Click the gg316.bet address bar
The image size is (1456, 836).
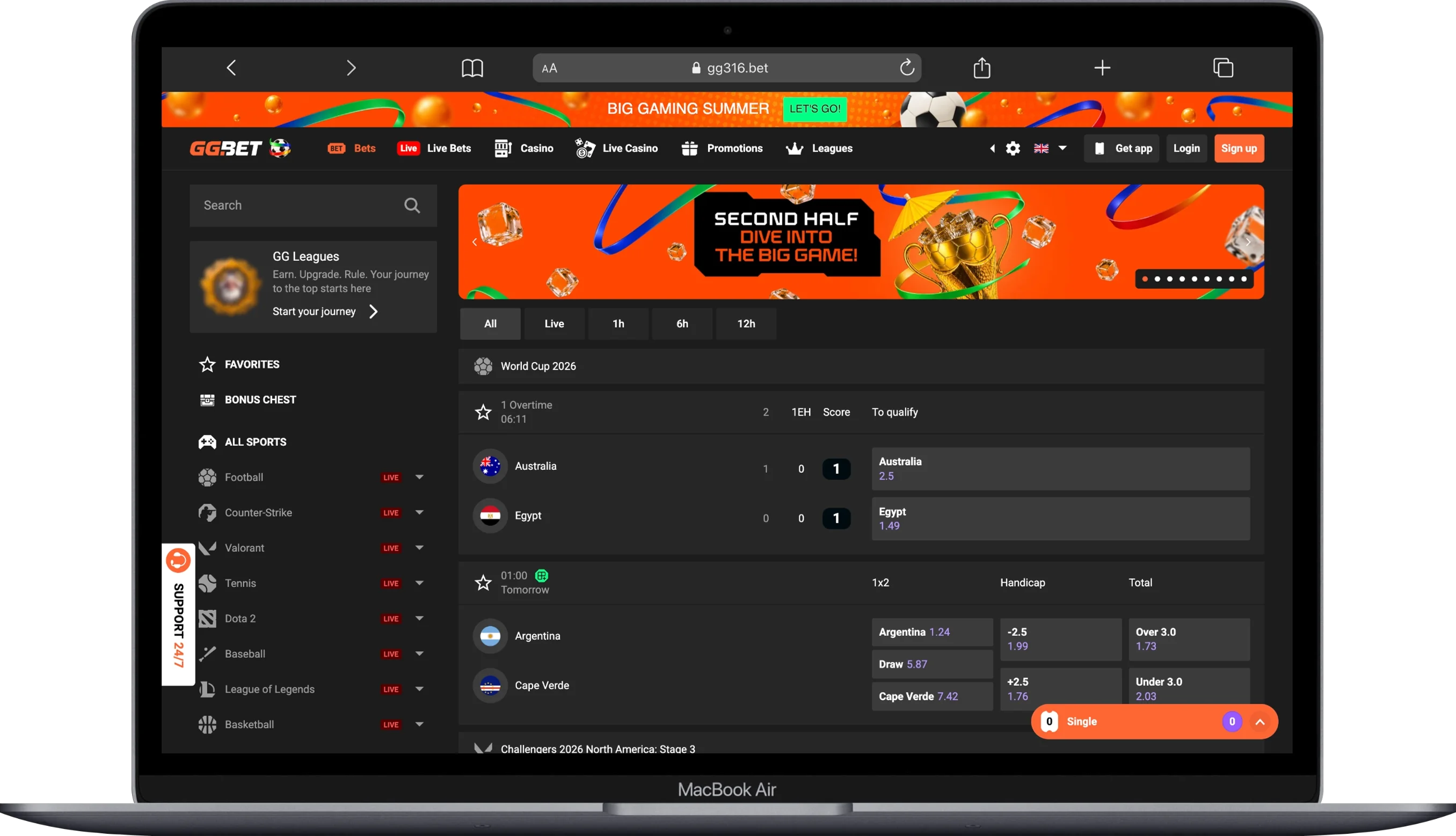(726, 68)
